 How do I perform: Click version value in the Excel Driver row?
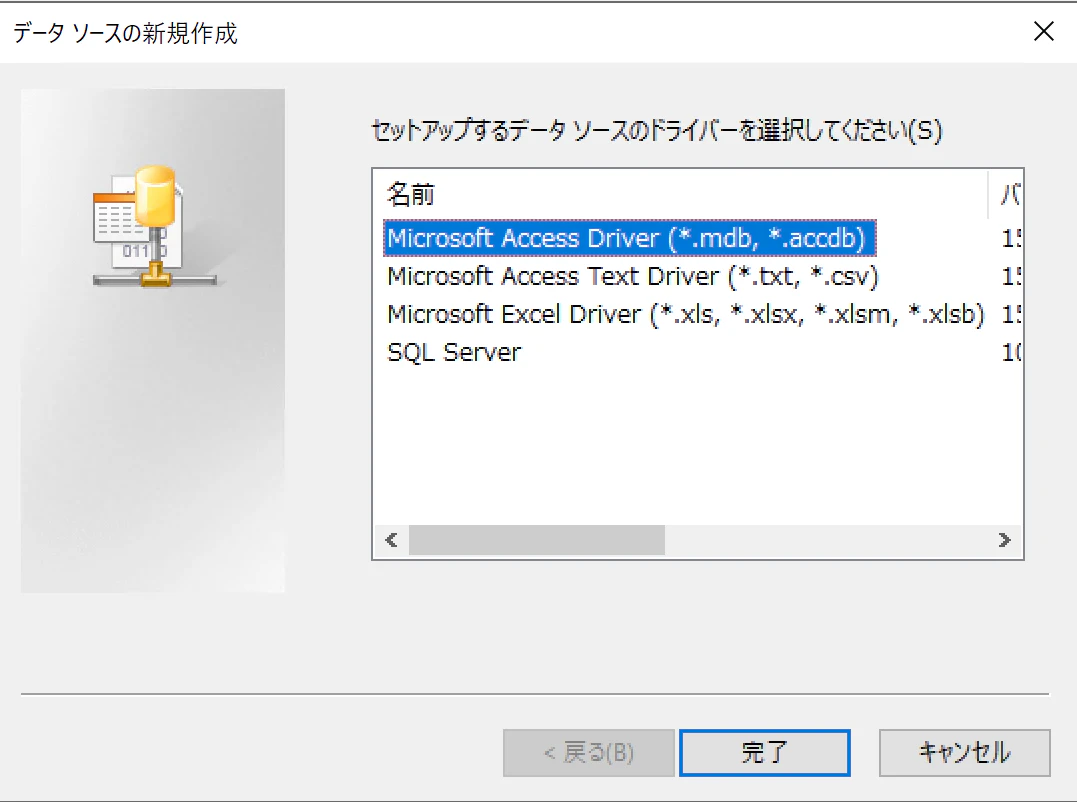(1011, 314)
